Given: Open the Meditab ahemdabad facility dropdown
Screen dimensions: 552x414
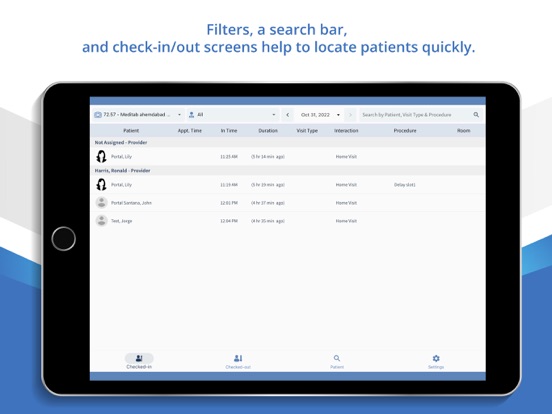Looking at the screenshot, I should (x=138, y=115).
